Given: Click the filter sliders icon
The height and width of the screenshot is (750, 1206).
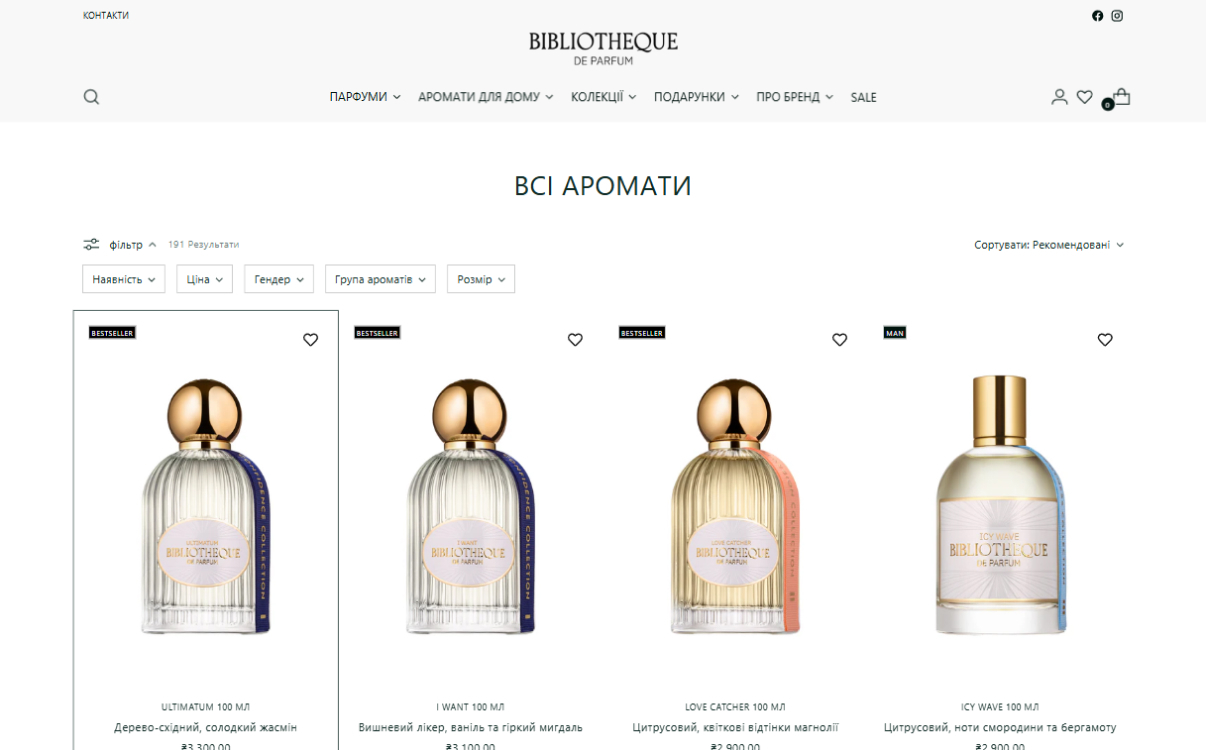Looking at the screenshot, I should 91,244.
